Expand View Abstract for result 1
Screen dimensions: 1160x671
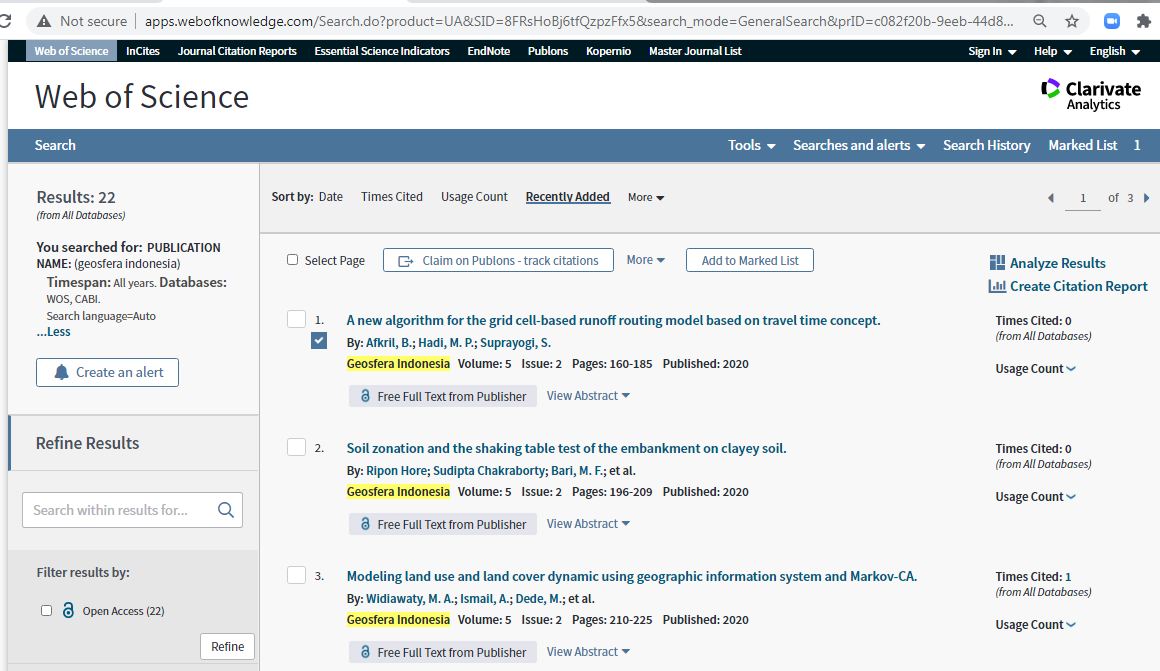pos(588,396)
